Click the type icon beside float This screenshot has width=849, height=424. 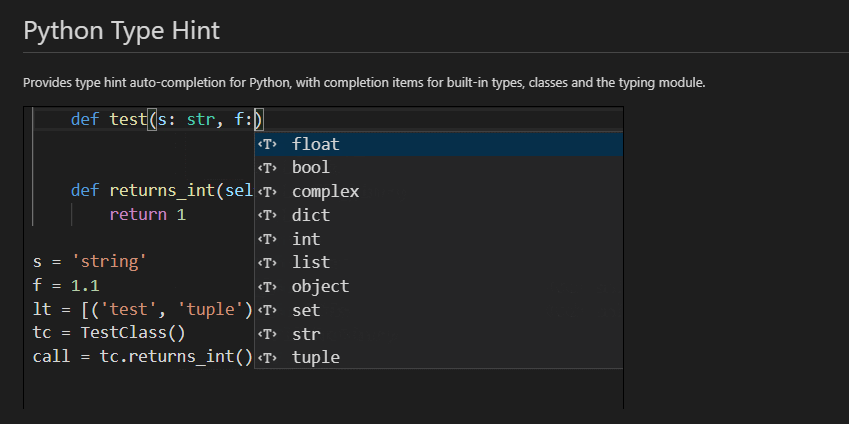[267, 144]
